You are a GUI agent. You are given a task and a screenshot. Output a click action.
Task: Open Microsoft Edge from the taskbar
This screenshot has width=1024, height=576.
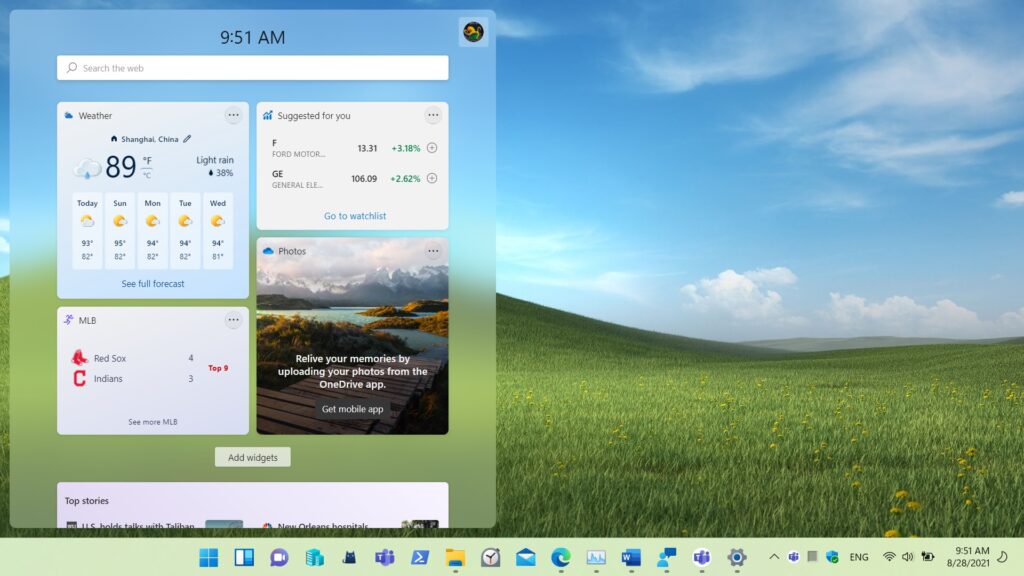tap(561, 557)
